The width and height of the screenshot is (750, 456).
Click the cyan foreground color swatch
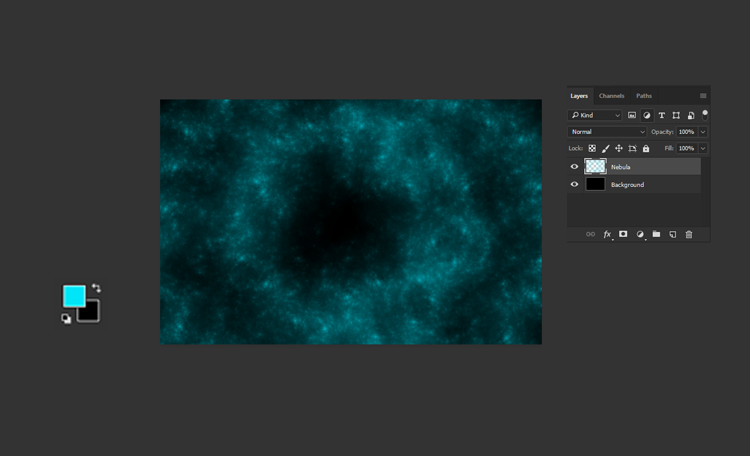[x=73, y=295]
